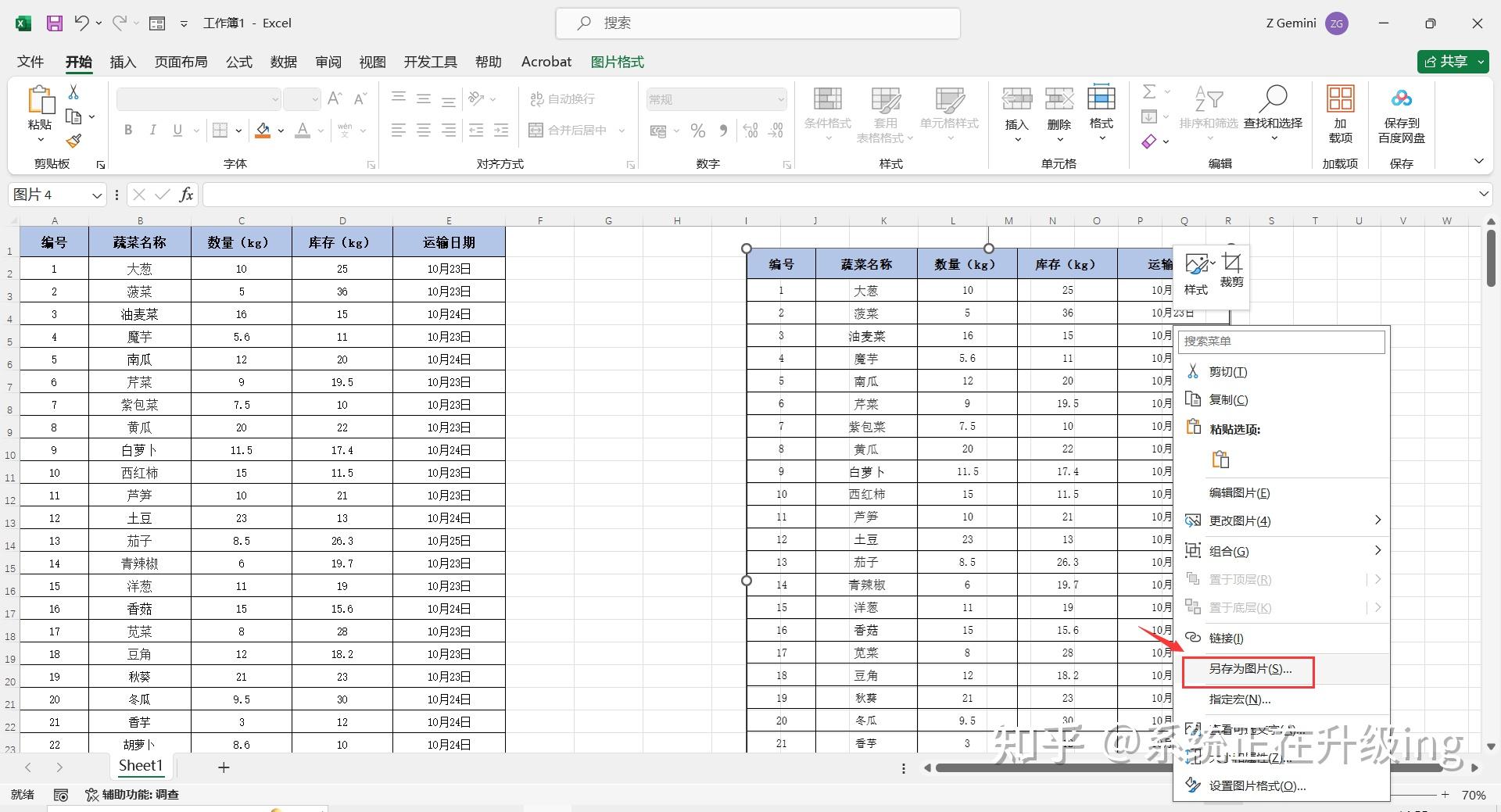Click the Add-ins icon
1501x812 pixels.
pyautogui.click(x=1340, y=99)
